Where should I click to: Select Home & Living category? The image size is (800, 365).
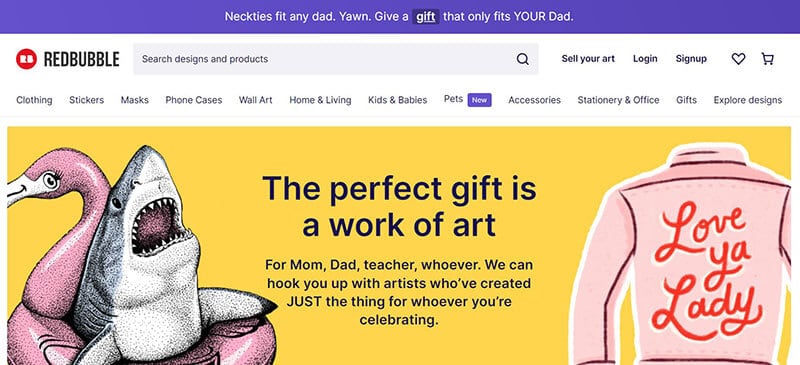tap(320, 100)
